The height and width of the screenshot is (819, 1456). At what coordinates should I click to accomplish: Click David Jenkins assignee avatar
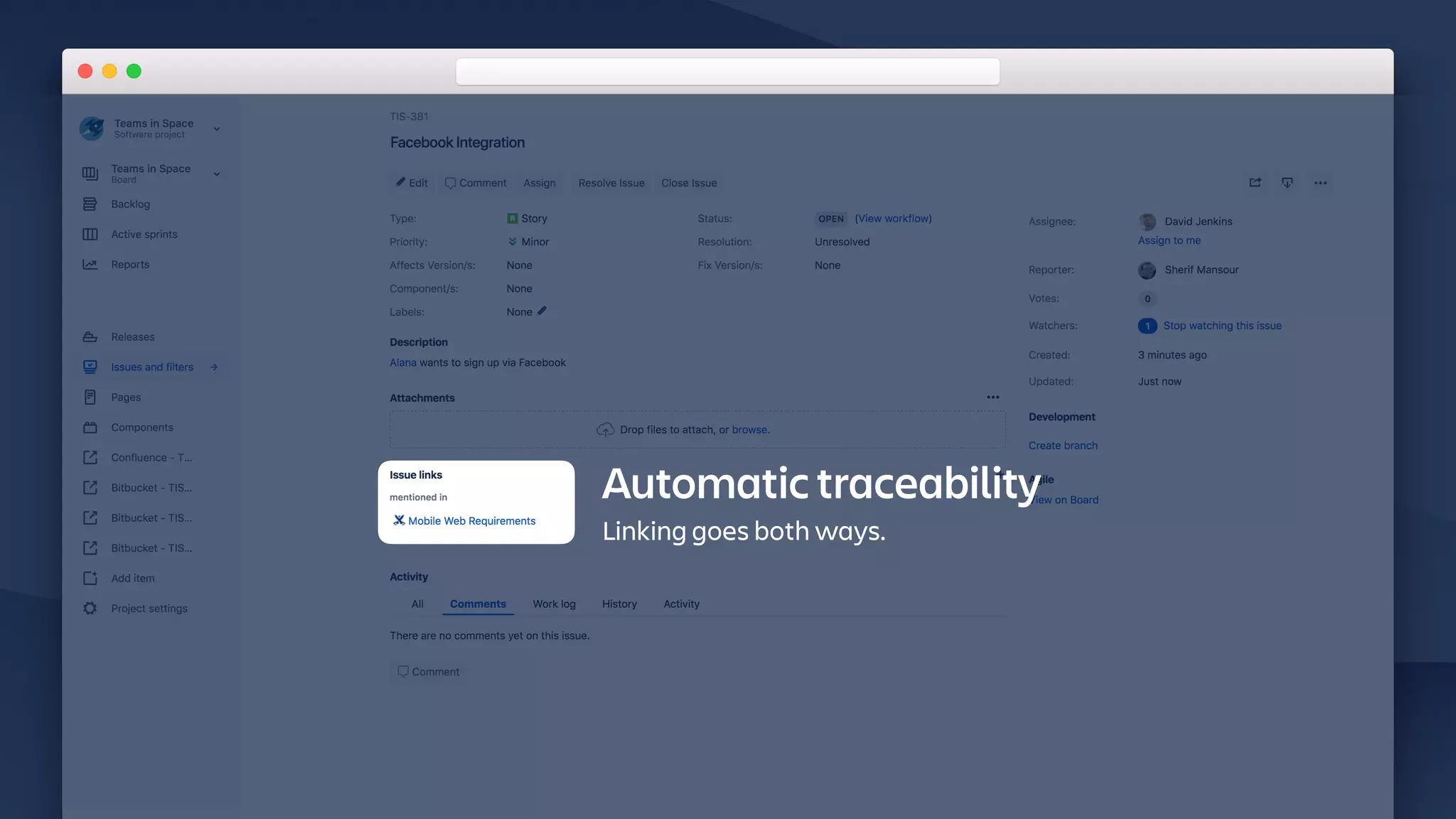pos(1147,222)
